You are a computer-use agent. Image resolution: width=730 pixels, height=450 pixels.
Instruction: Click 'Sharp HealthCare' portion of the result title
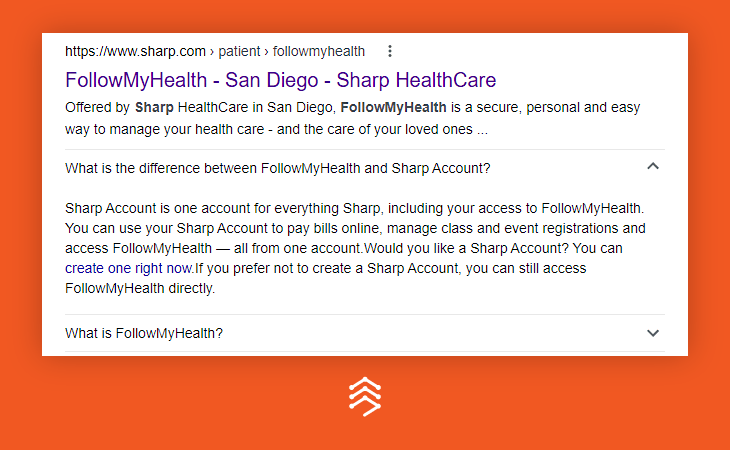416,80
